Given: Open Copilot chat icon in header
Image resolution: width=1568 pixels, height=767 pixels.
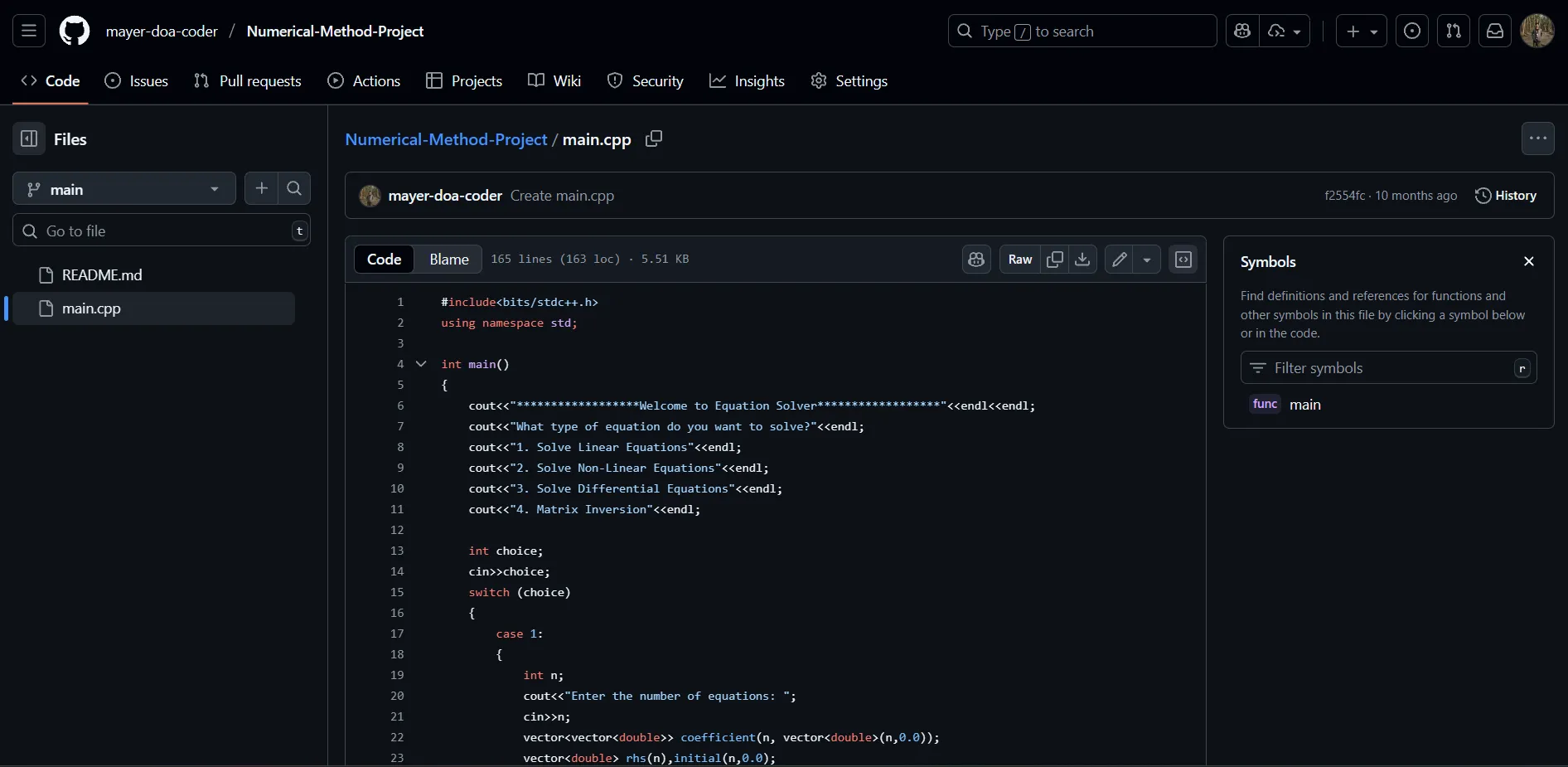Looking at the screenshot, I should point(1242,32).
